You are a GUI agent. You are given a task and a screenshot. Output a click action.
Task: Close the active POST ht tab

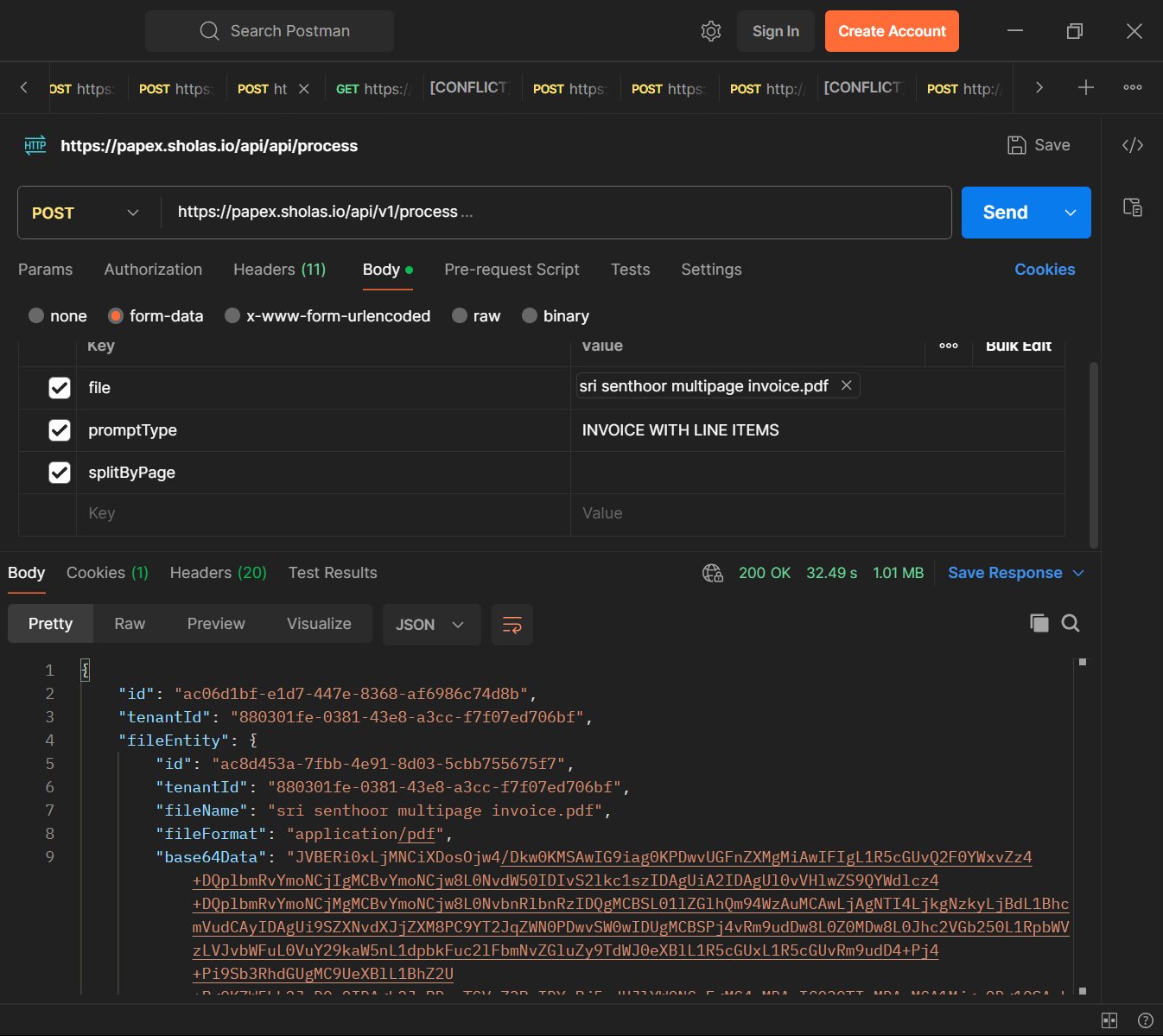(x=304, y=89)
